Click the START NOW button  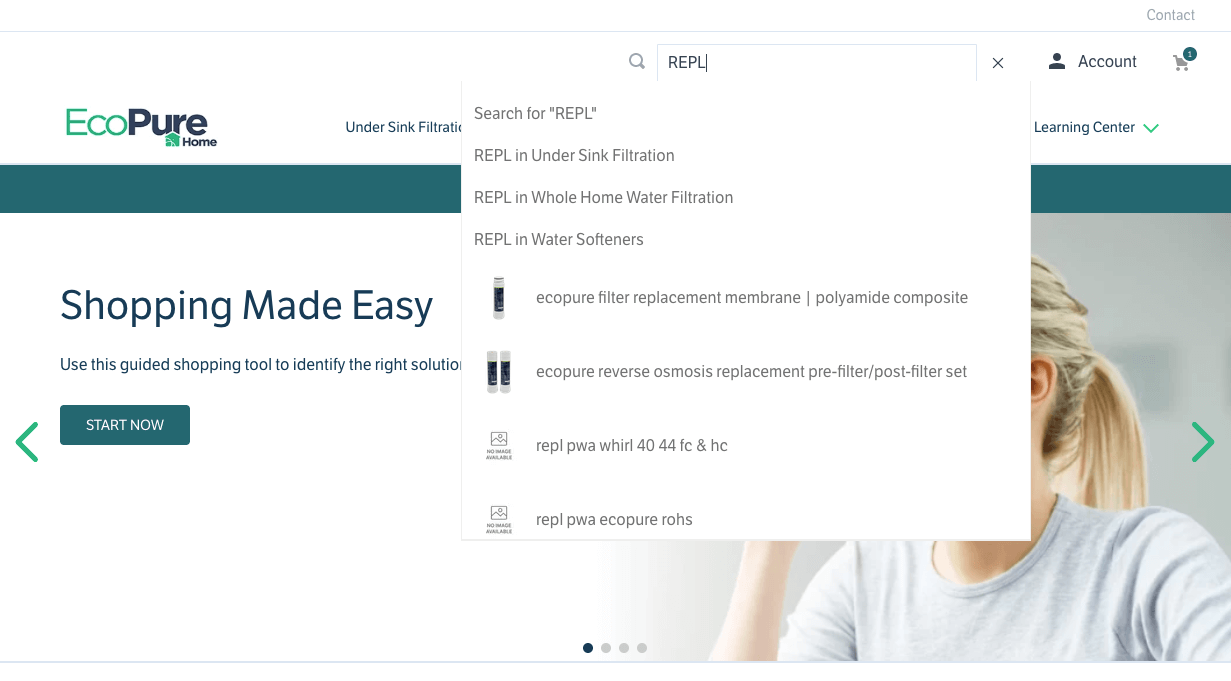coord(125,425)
